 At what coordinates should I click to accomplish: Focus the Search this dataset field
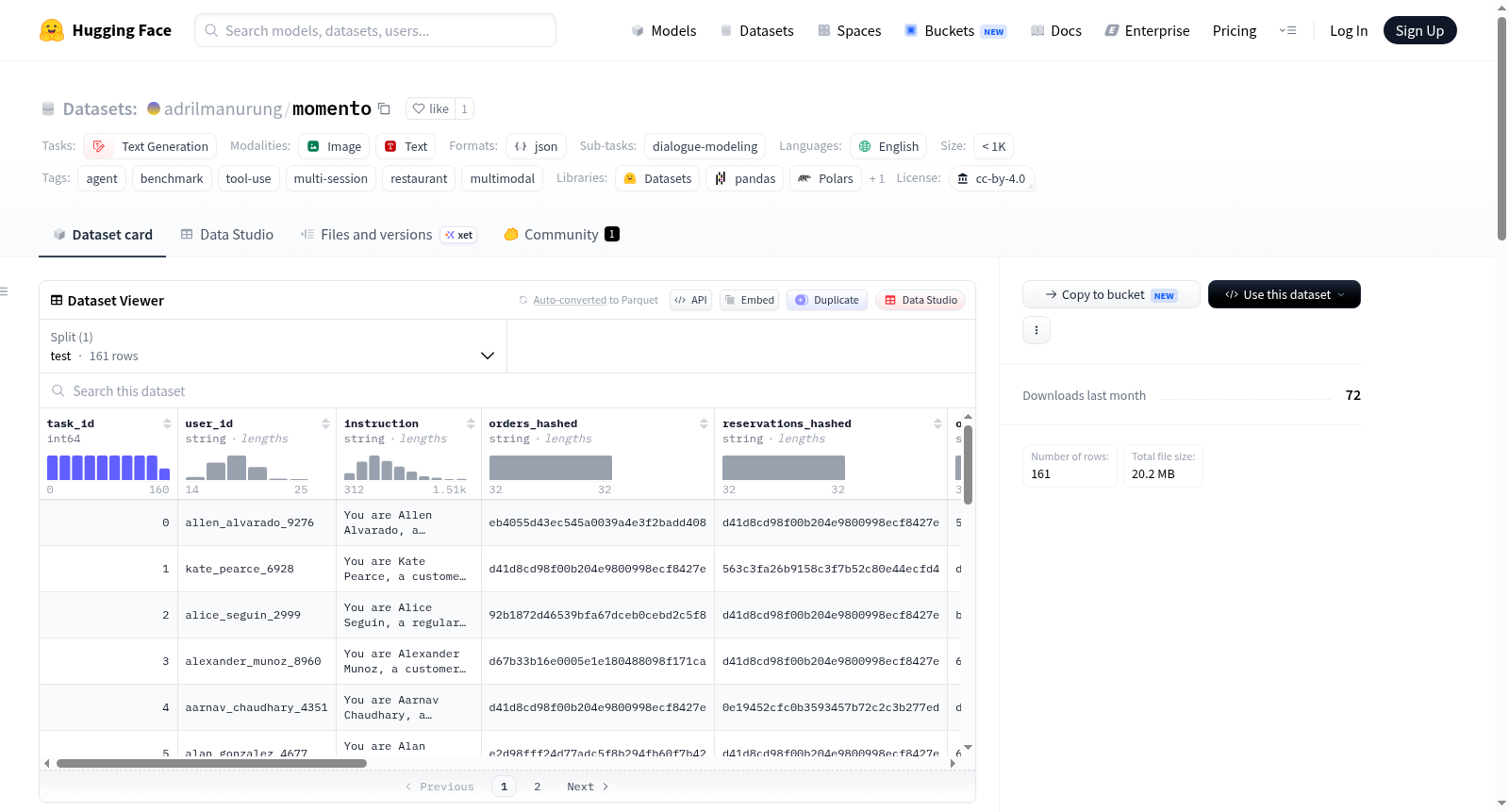coord(507,390)
